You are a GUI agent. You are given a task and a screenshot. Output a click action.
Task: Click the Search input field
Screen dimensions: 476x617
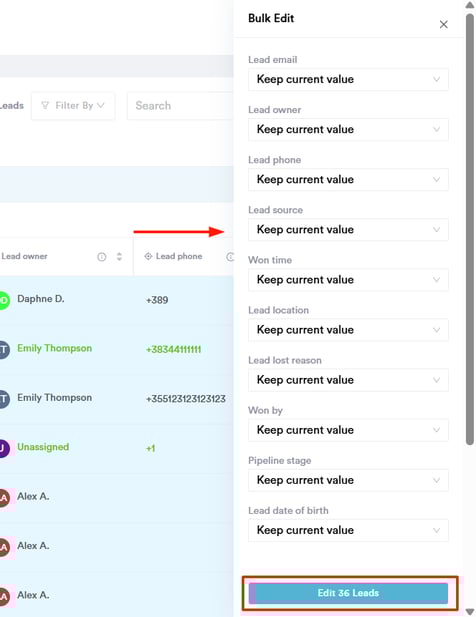pyautogui.click(x=180, y=105)
